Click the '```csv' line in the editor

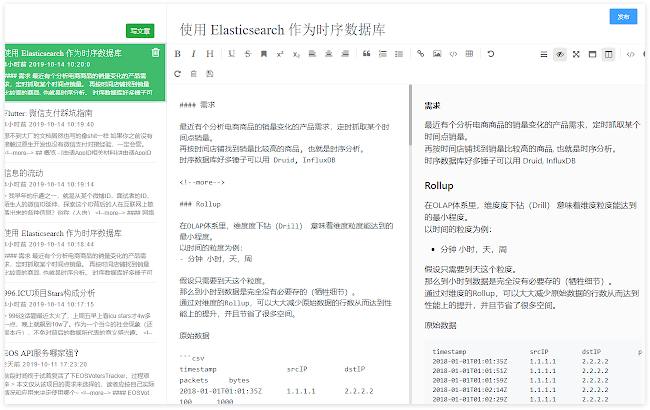click(x=192, y=358)
